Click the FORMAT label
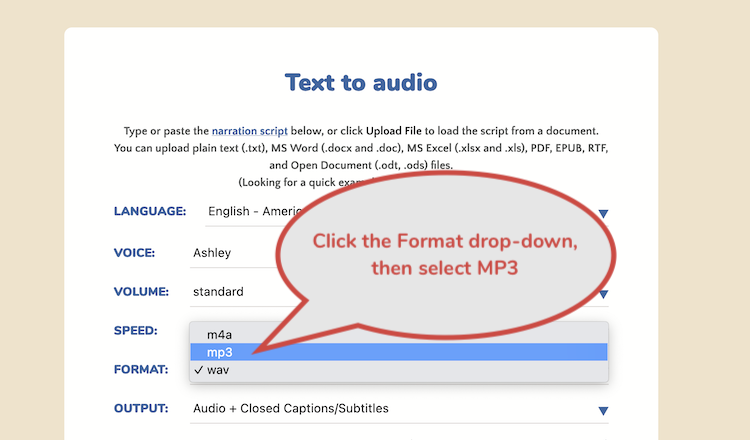This screenshot has width=750, height=440. point(141,370)
